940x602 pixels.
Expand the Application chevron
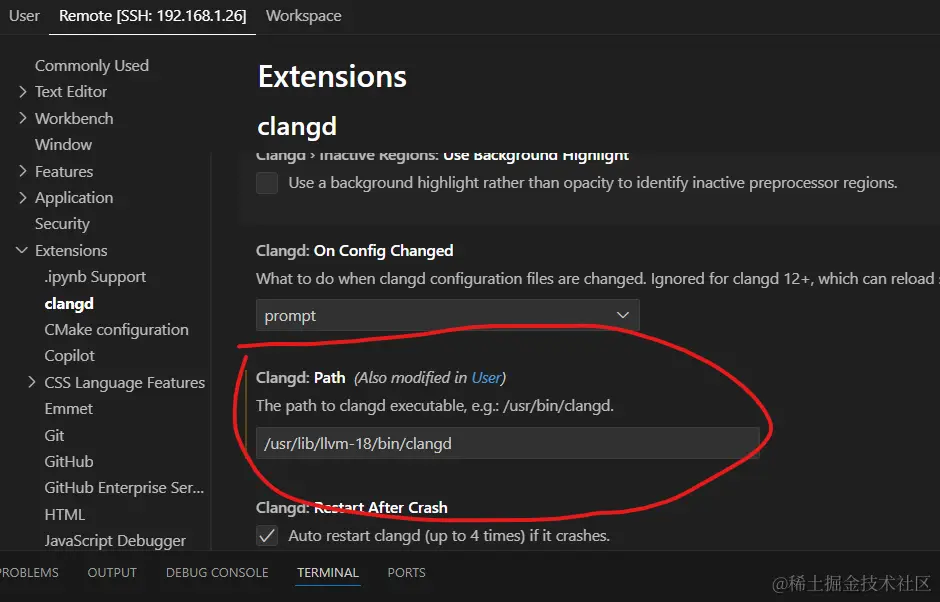(x=23, y=198)
